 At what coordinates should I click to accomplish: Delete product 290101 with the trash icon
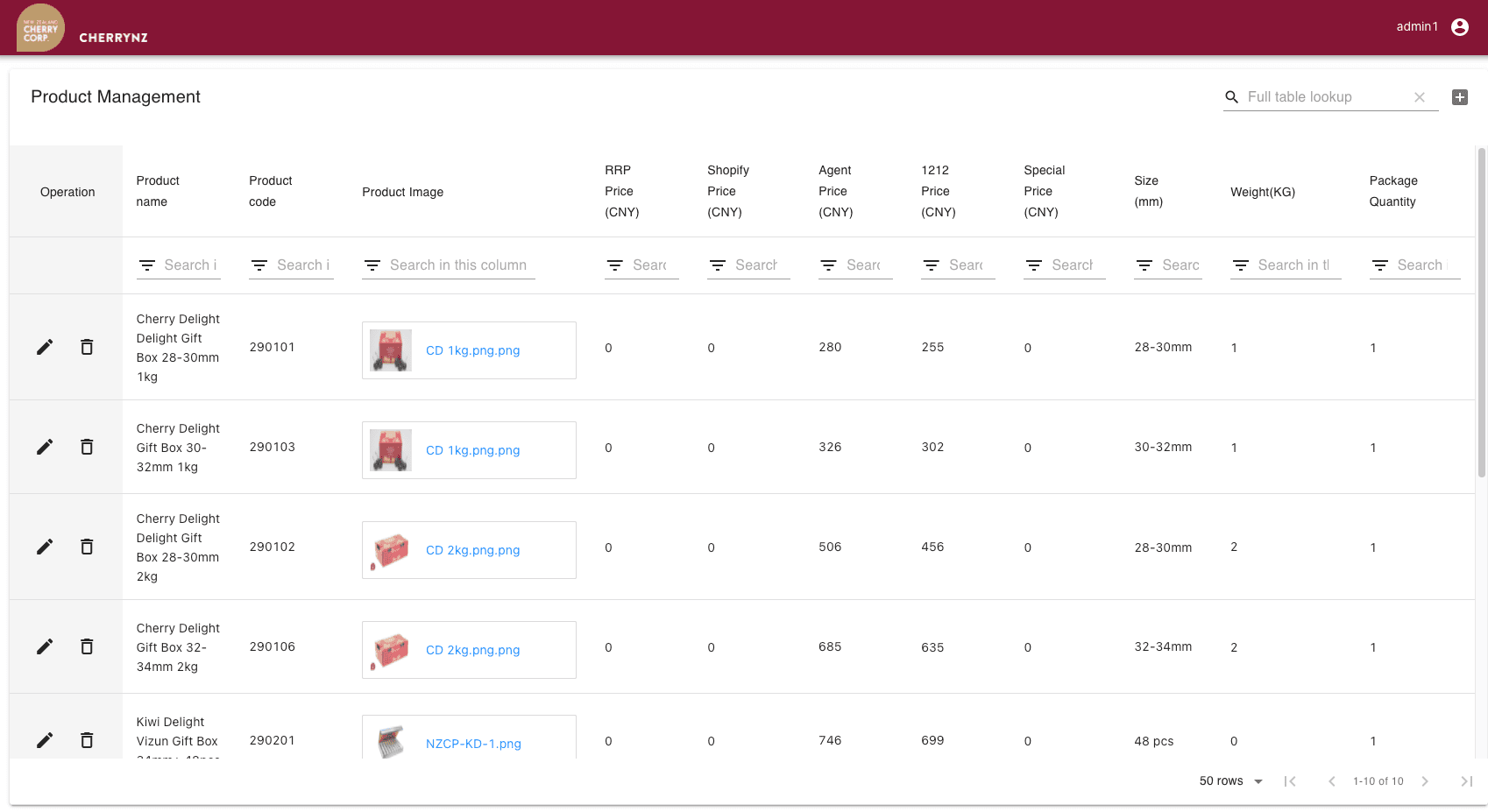(x=87, y=347)
